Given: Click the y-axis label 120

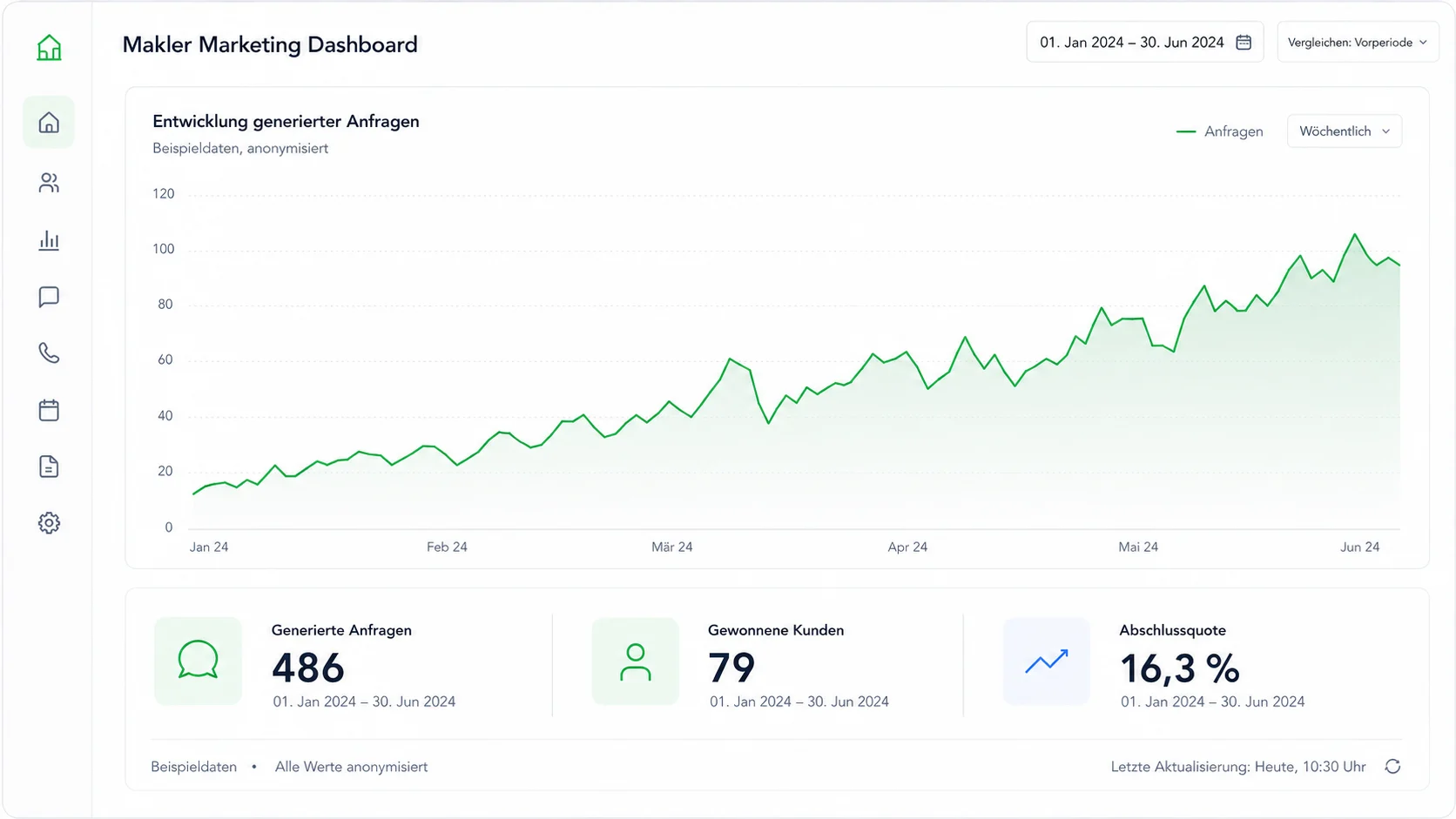Looking at the screenshot, I should pyautogui.click(x=164, y=193).
